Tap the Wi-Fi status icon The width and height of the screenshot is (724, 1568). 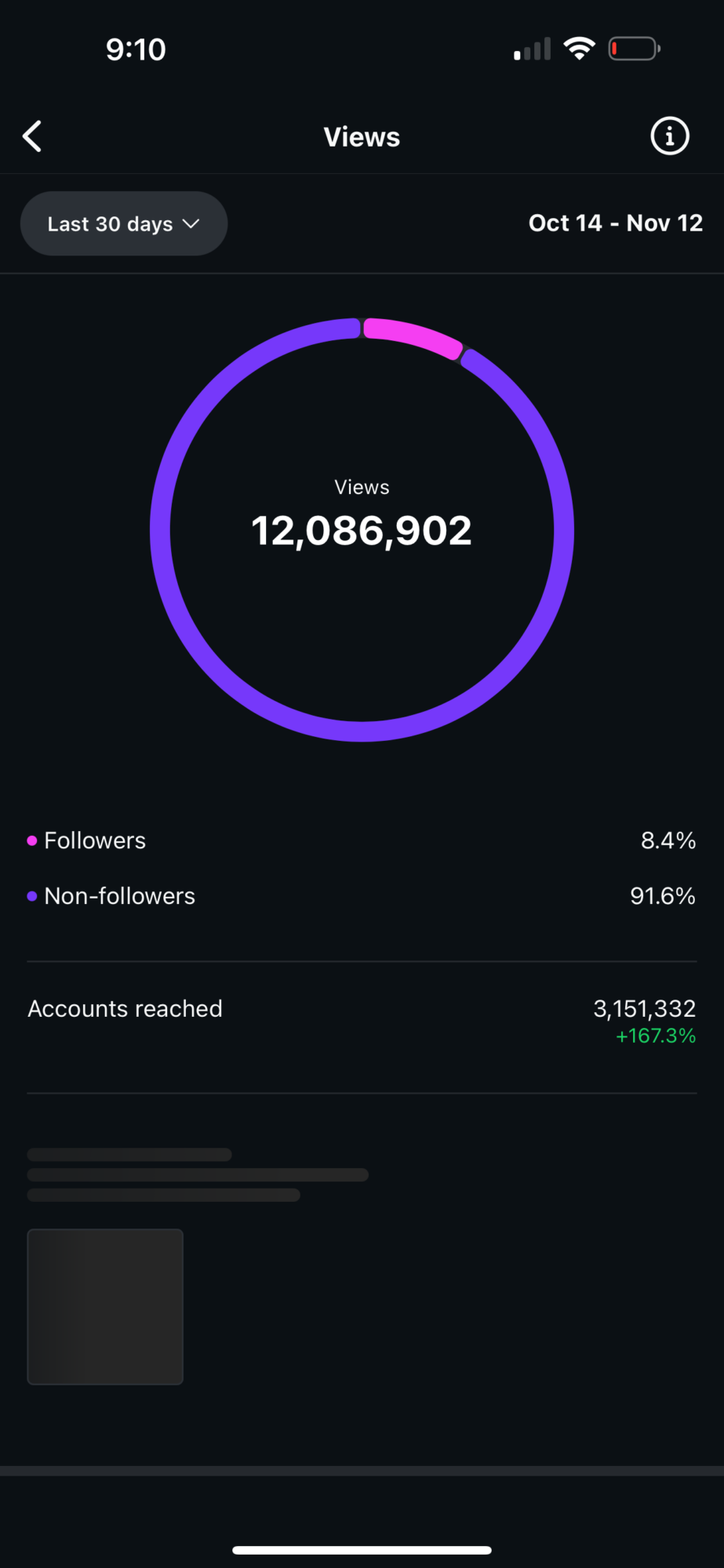[580, 49]
